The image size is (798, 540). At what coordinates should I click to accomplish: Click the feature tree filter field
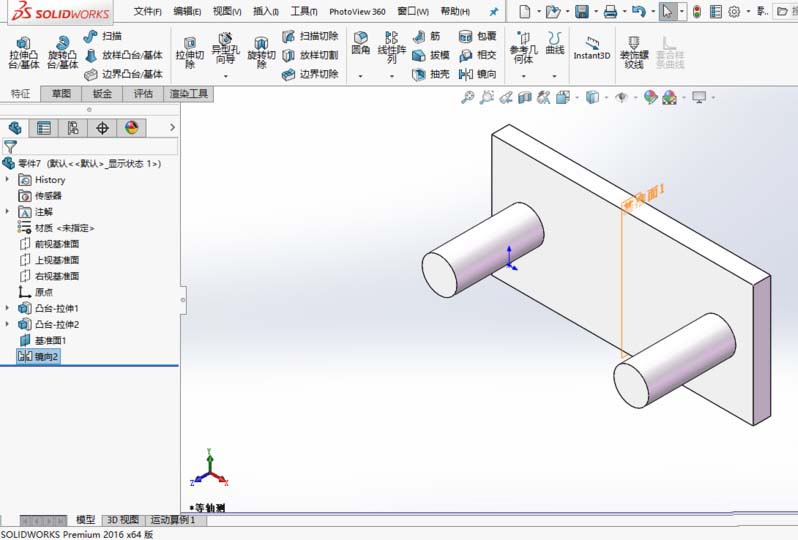click(x=90, y=147)
